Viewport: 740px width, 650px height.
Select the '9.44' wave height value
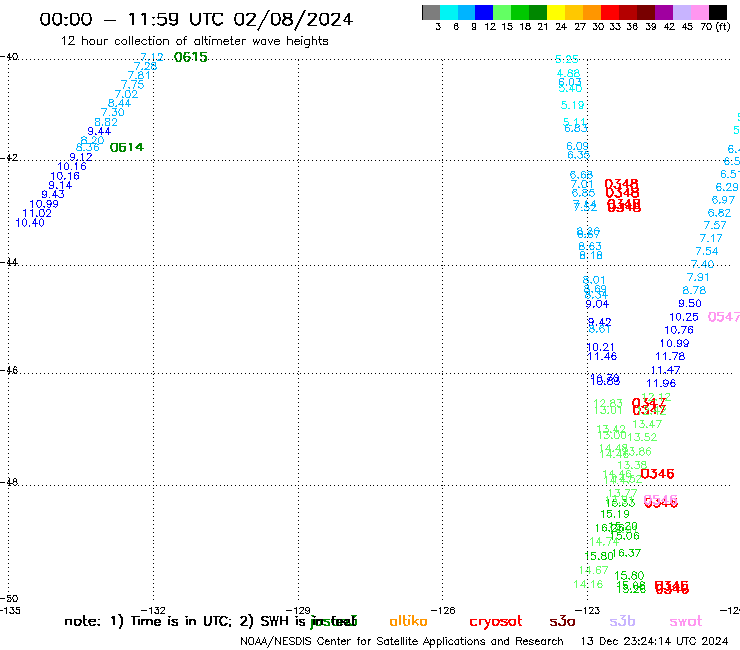pos(99,131)
